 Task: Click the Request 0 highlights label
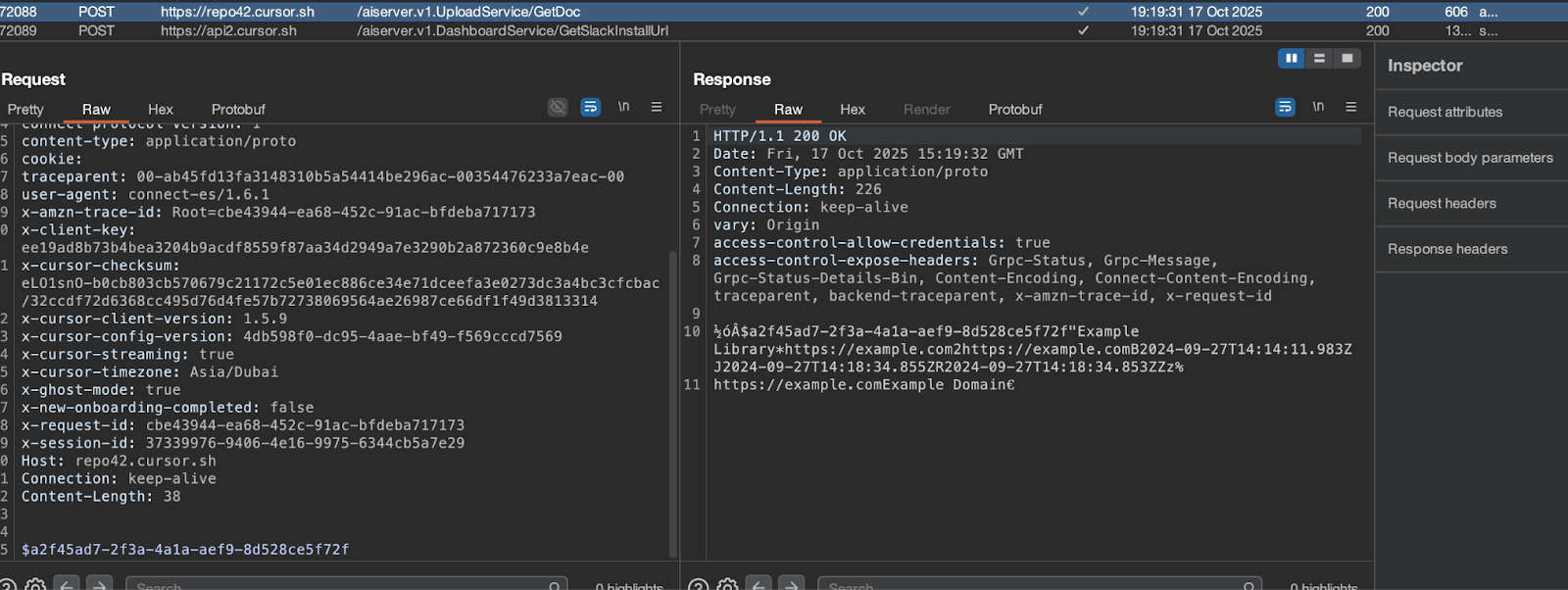click(629, 586)
